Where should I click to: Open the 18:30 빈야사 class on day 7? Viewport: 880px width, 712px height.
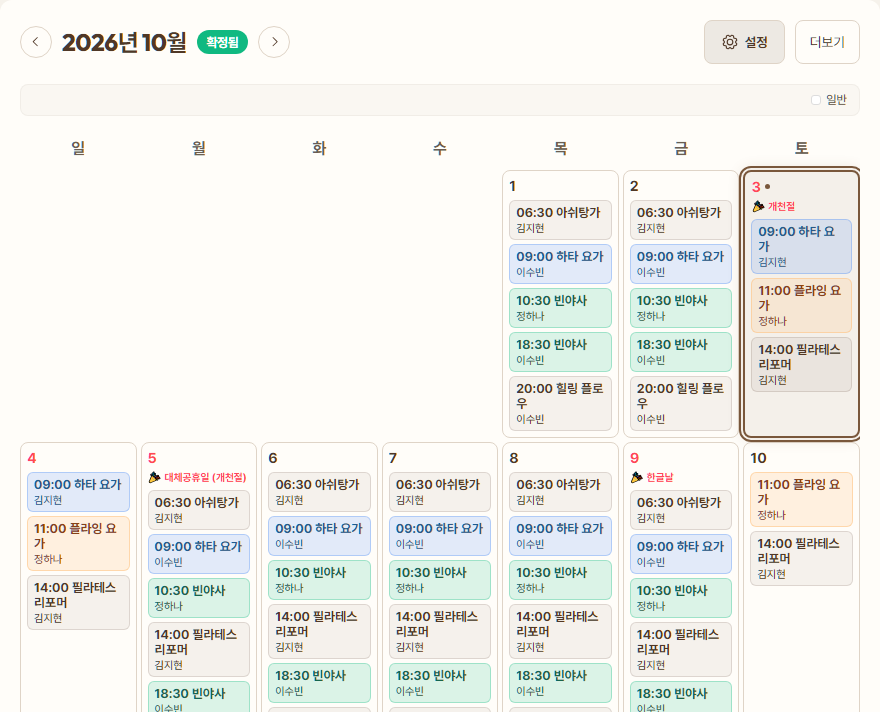click(440, 683)
